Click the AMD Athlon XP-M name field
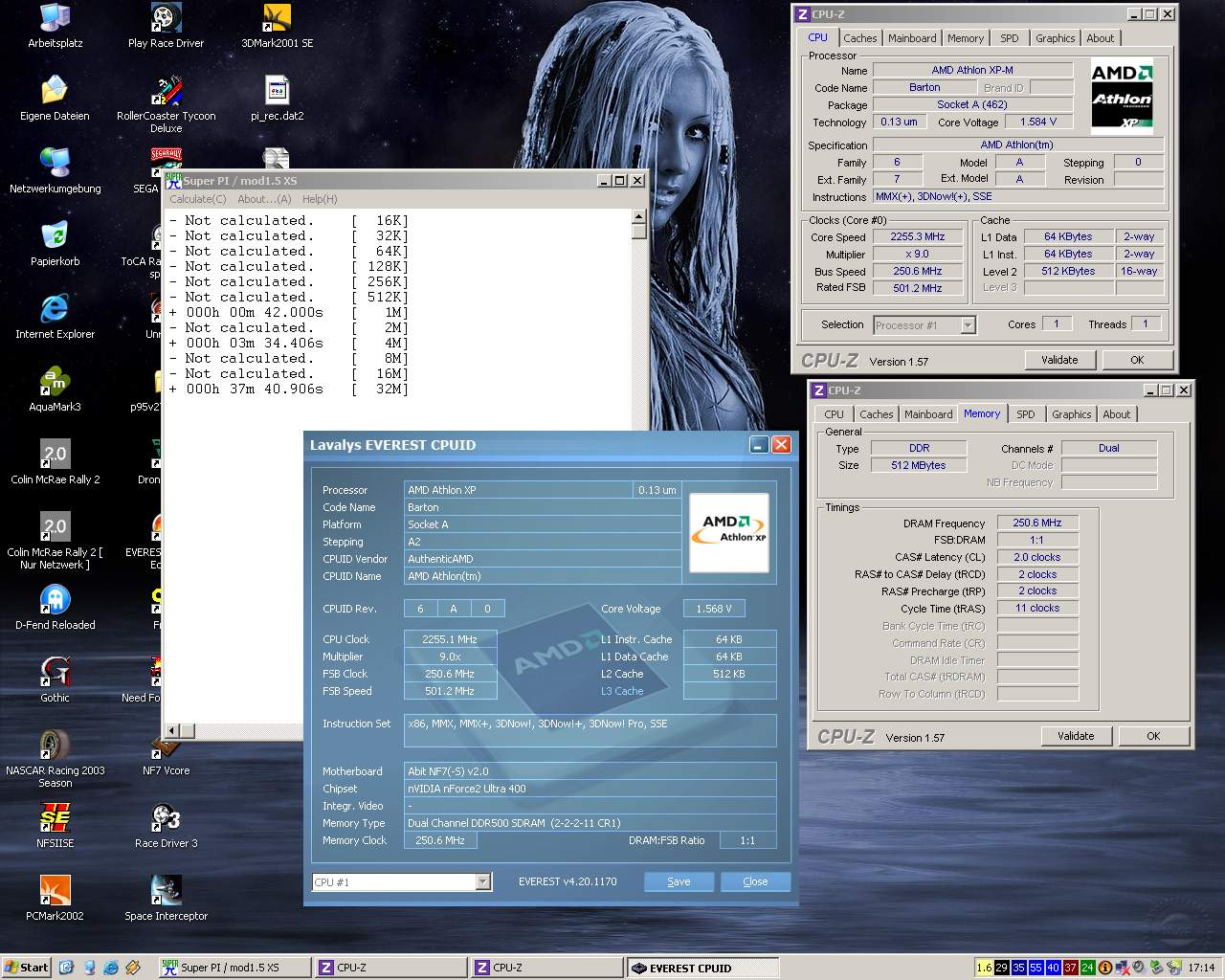Viewport: 1225px width, 980px height. tap(972, 70)
